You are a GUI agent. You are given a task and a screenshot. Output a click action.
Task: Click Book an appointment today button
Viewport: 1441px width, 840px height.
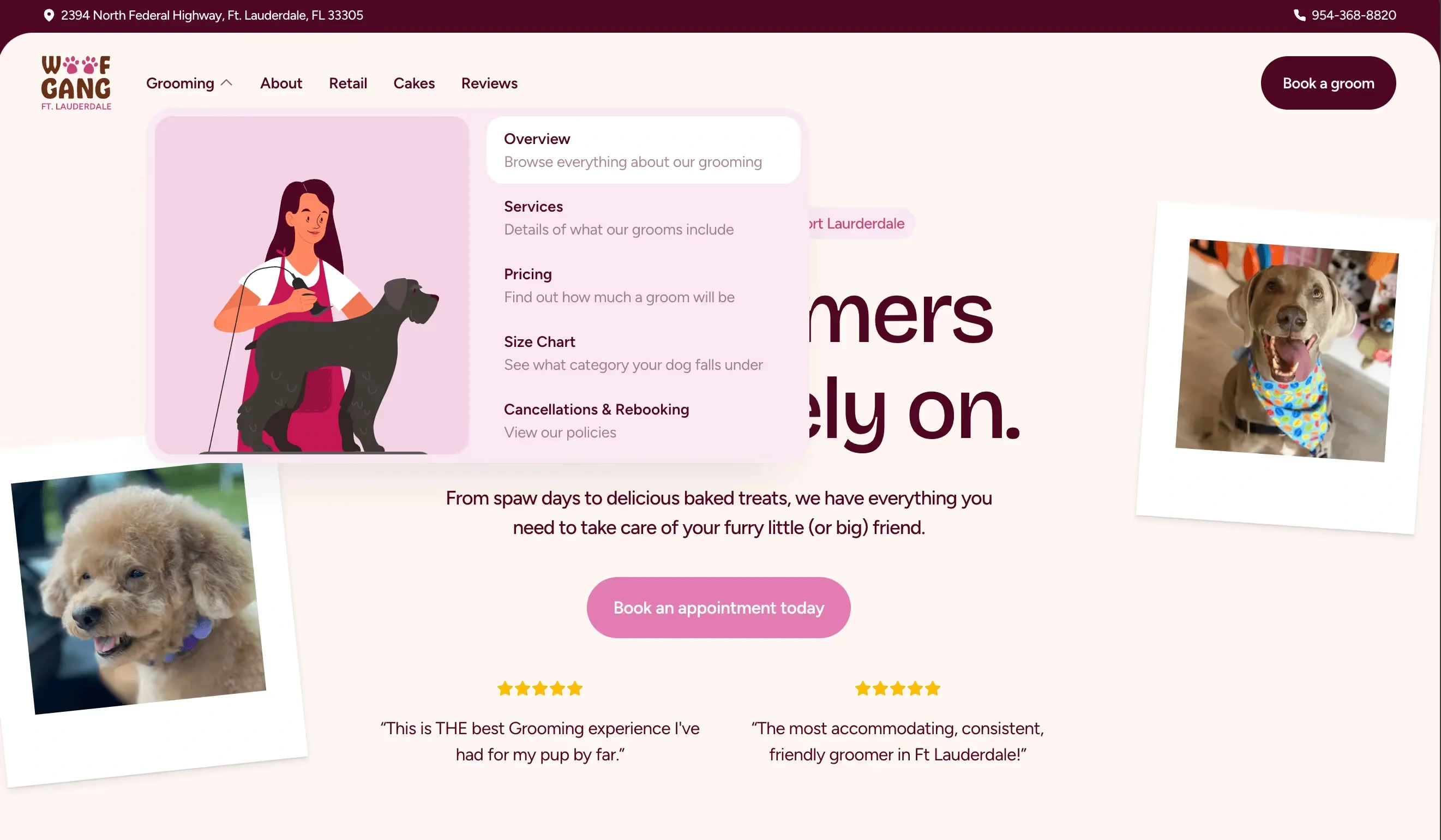tap(718, 607)
